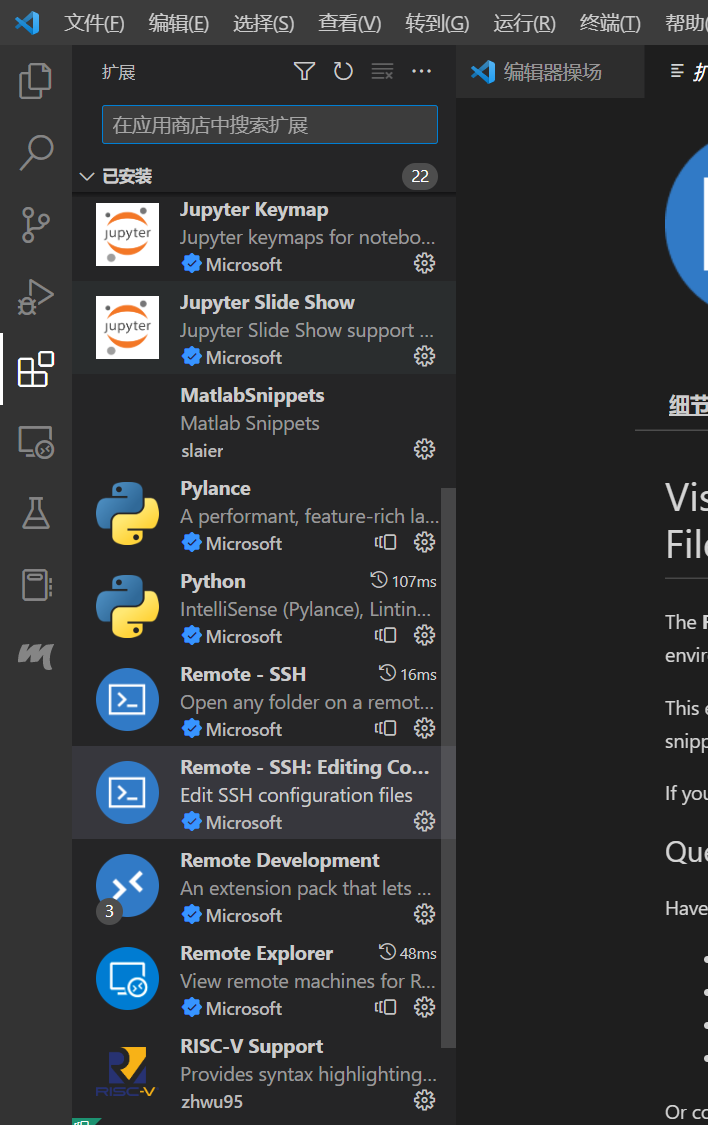Viewport: 708px width, 1125px height.
Task: Switch to 编辑器操场 editor tab
Action: pyautogui.click(x=549, y=72)
